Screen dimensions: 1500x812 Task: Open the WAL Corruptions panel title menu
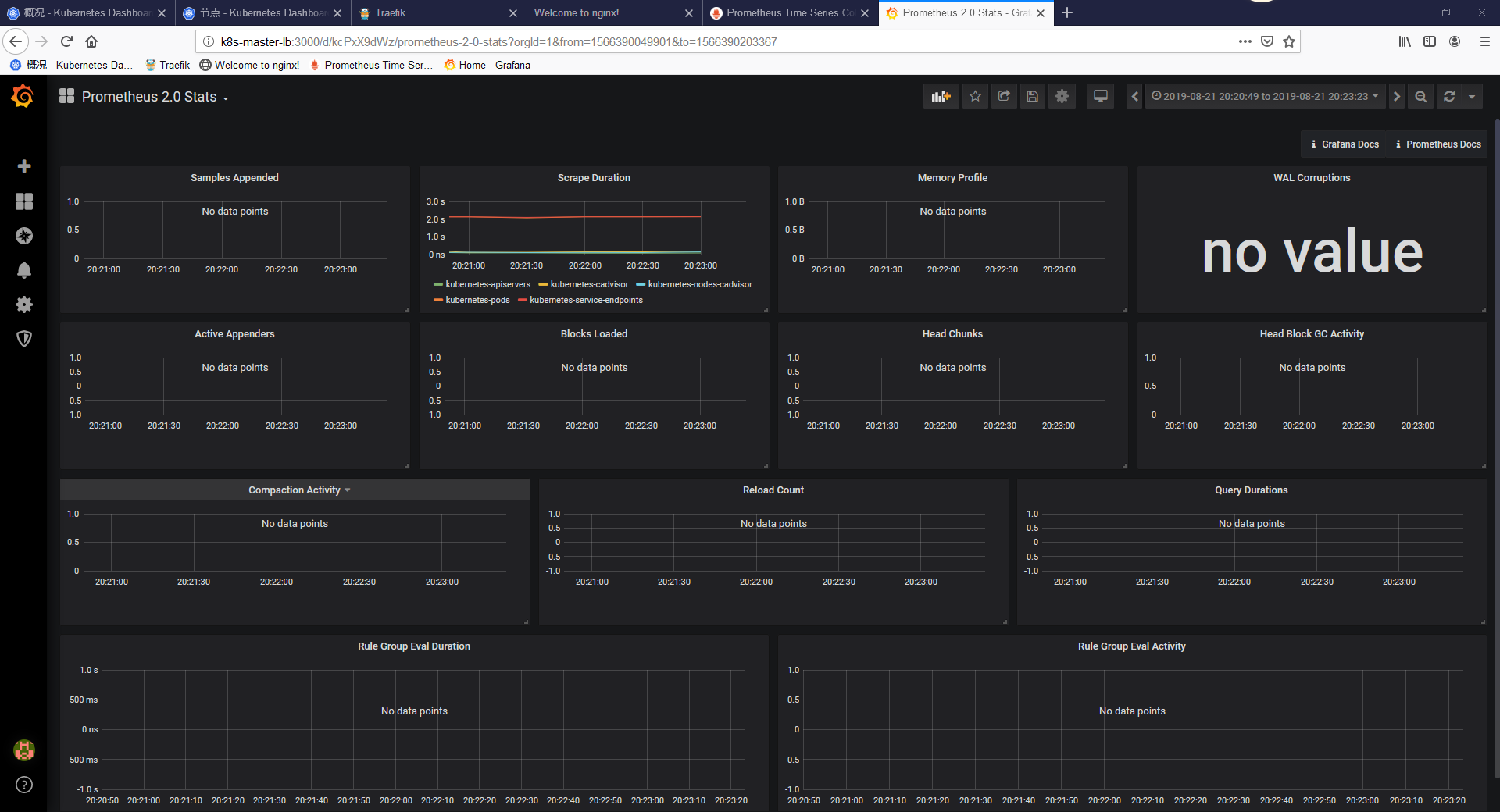coord(1312,178)
